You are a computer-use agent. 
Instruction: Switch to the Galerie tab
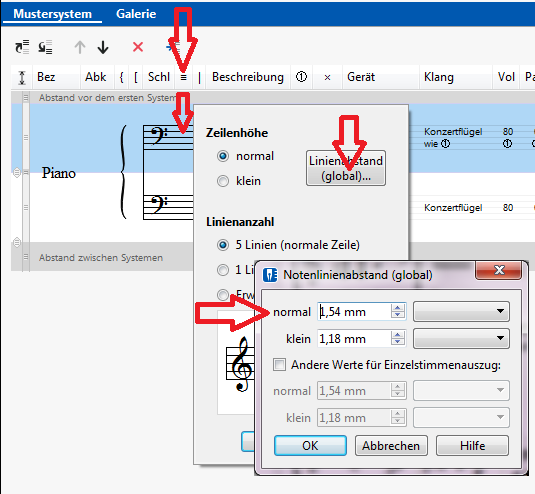[x=136, y=14]
